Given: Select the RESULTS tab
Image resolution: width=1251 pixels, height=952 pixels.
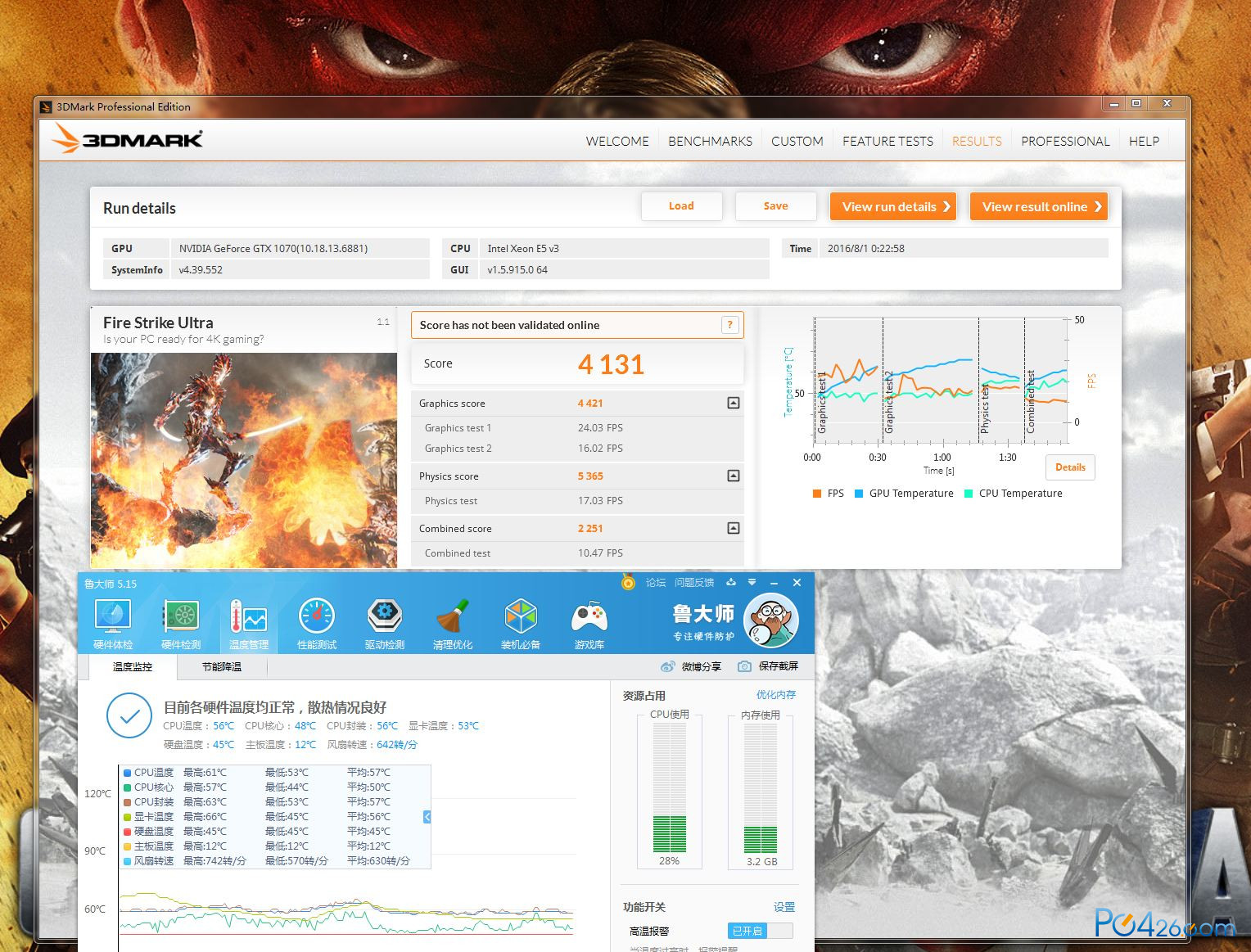Looking at the screenshot, I should click(x=977, y=142).
